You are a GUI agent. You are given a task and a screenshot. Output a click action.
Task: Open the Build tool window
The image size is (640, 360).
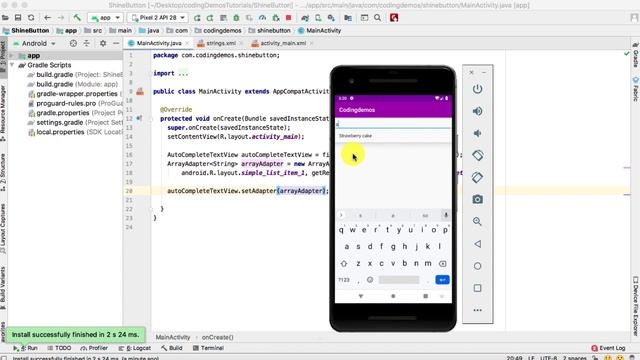tap(172, 348)
